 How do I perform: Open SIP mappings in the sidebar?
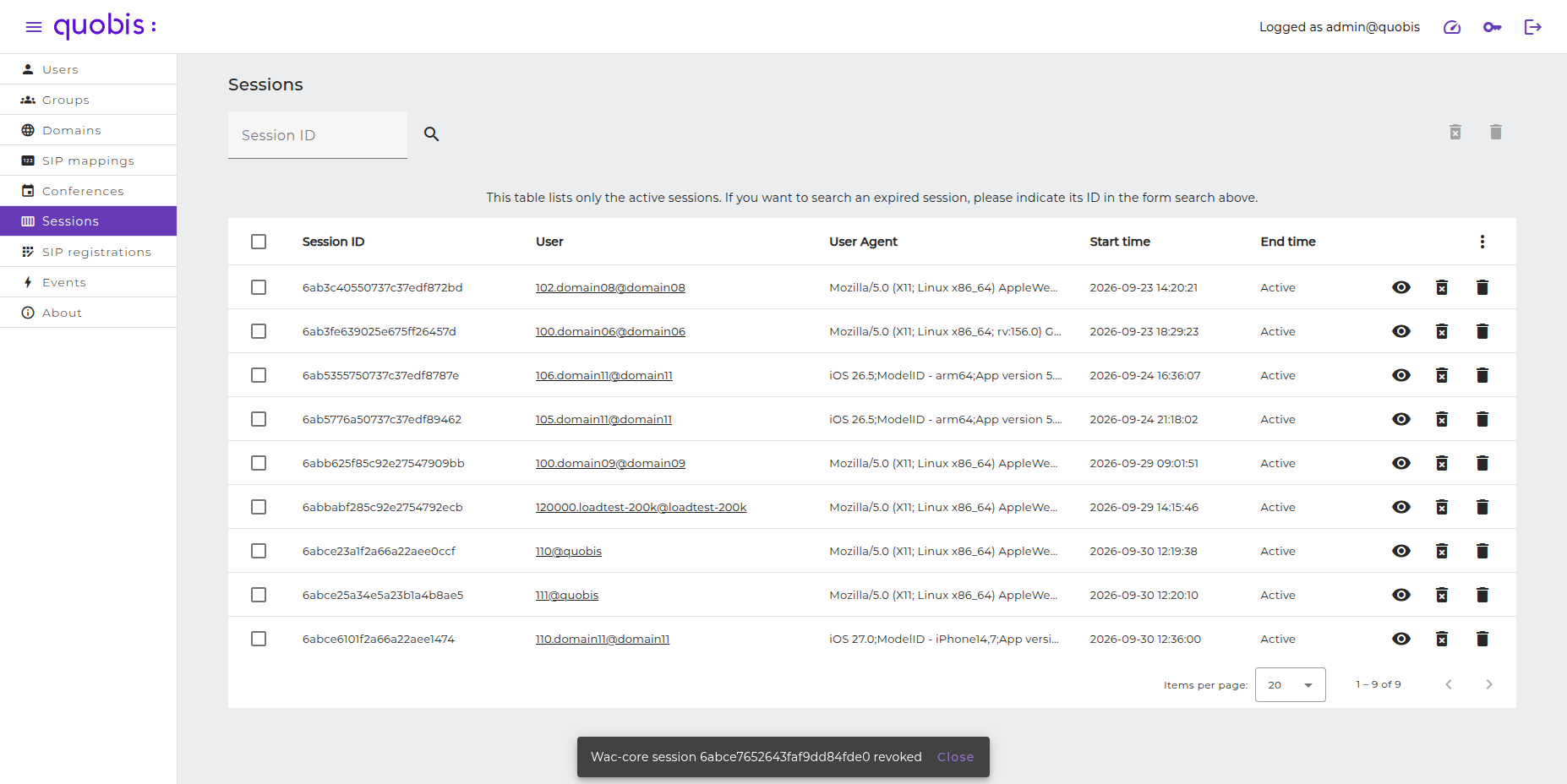[89, 161]
